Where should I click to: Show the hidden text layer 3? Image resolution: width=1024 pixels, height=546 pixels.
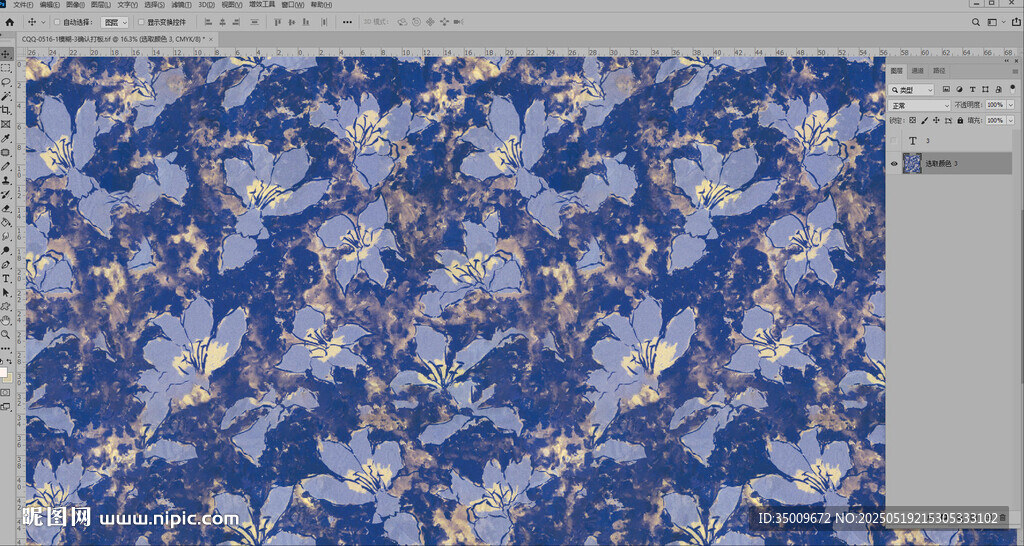coord(894,140)
